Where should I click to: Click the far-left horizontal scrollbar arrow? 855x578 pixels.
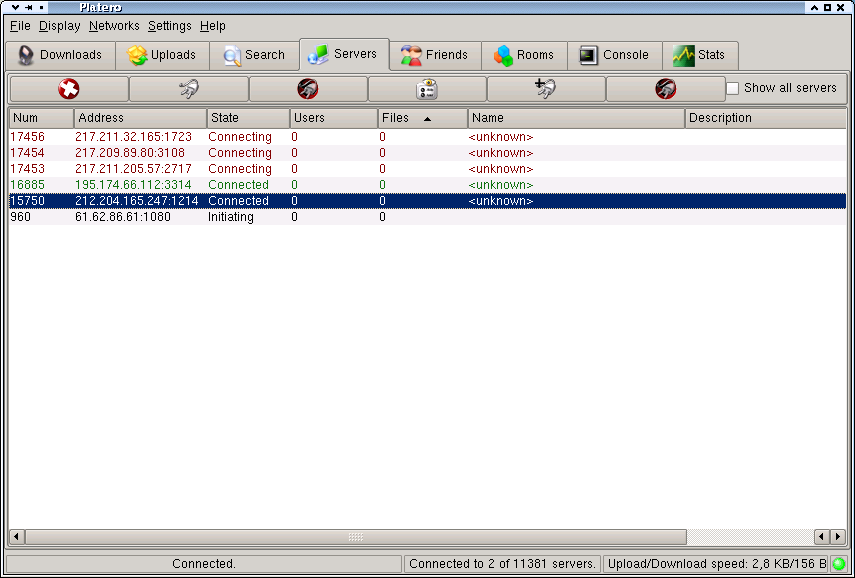16,537
